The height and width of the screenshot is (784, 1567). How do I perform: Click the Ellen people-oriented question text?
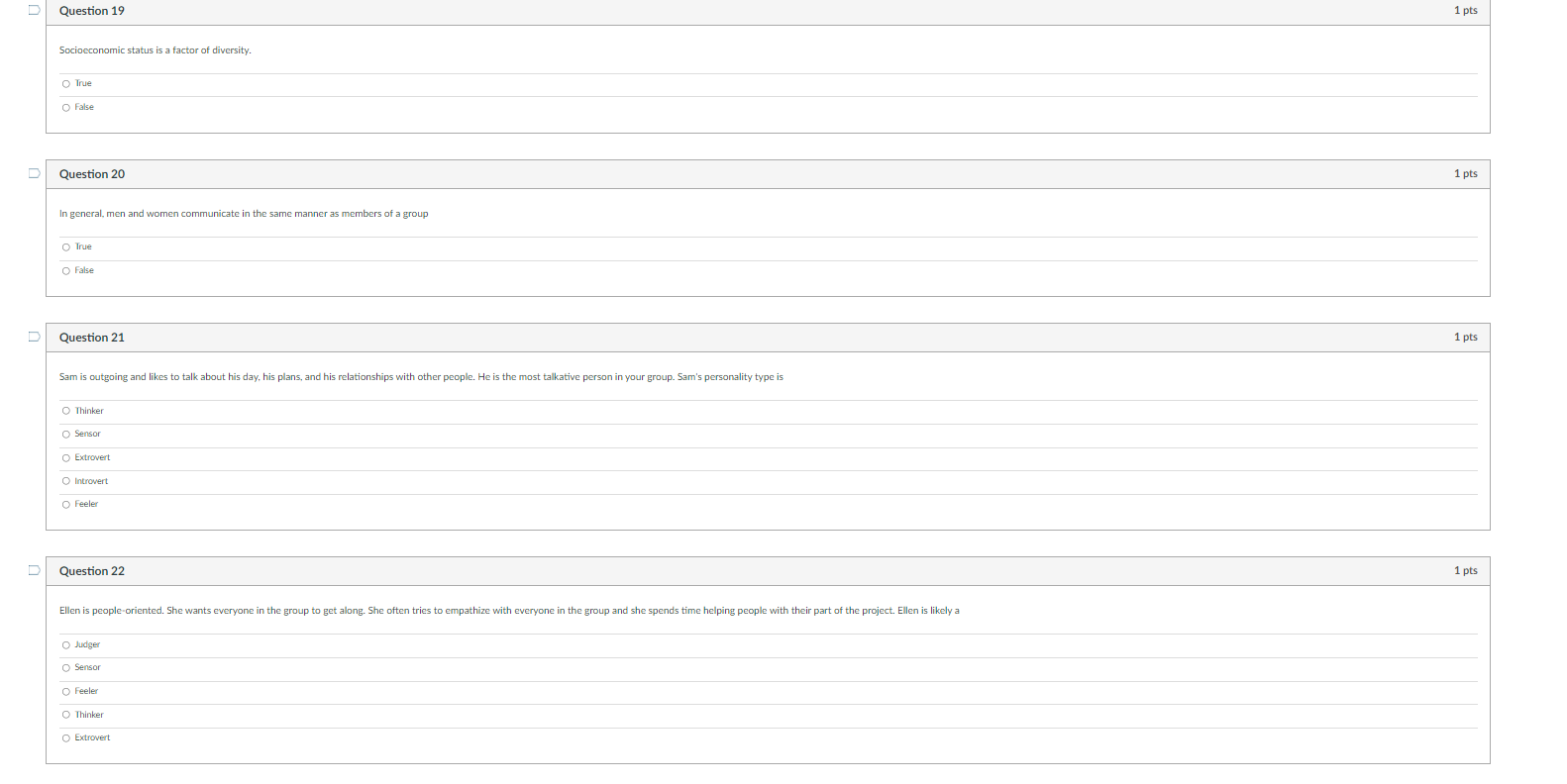[x=509, y=611]
